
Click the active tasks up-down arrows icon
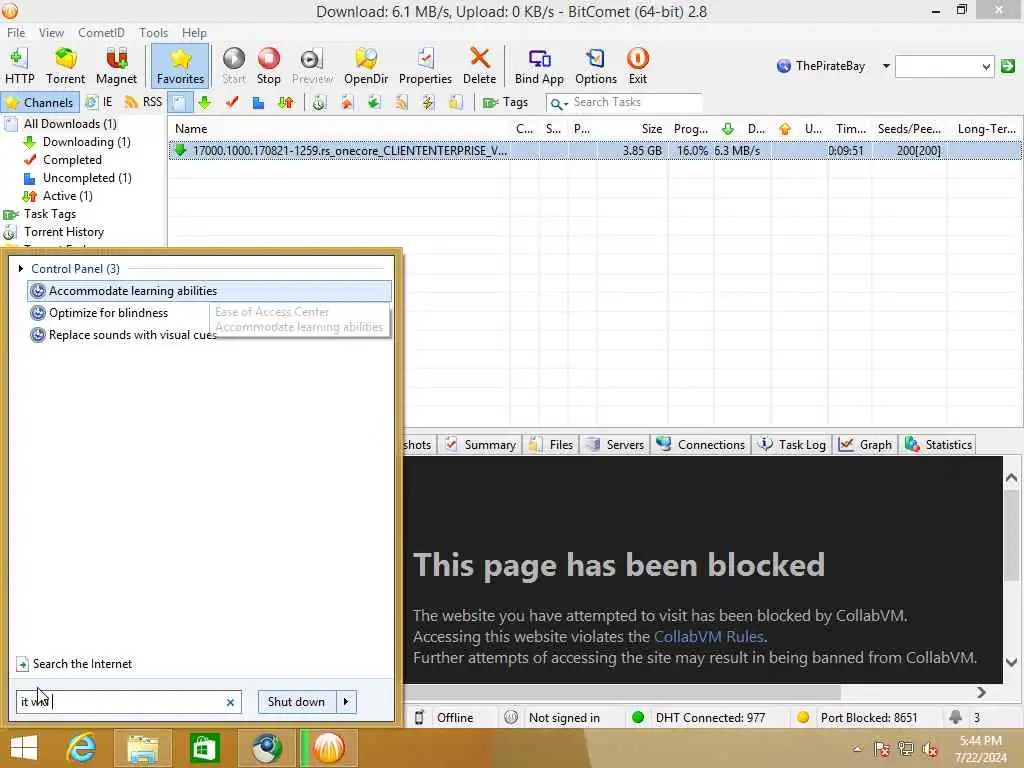pyautogui.click(x=285, y=103)
